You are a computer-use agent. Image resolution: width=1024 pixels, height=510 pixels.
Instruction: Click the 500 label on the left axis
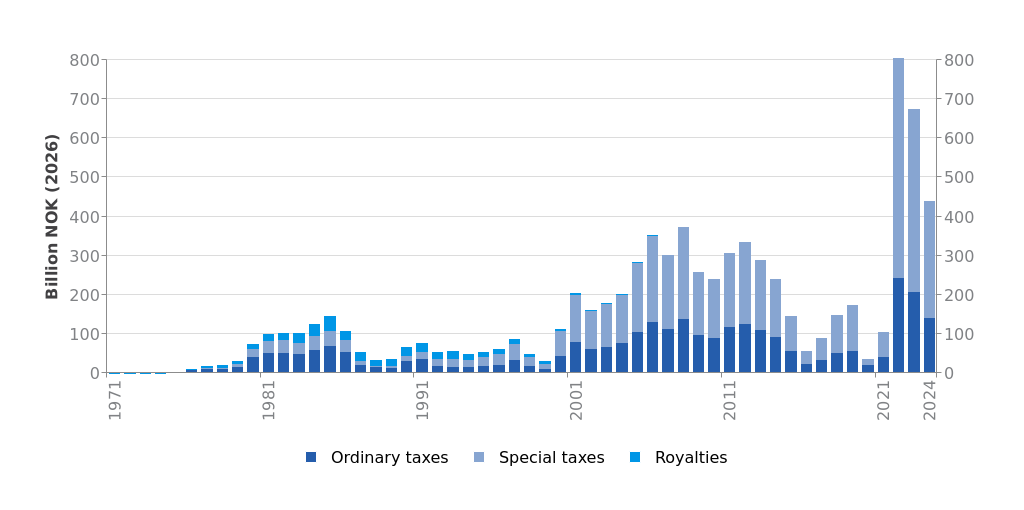85,177
